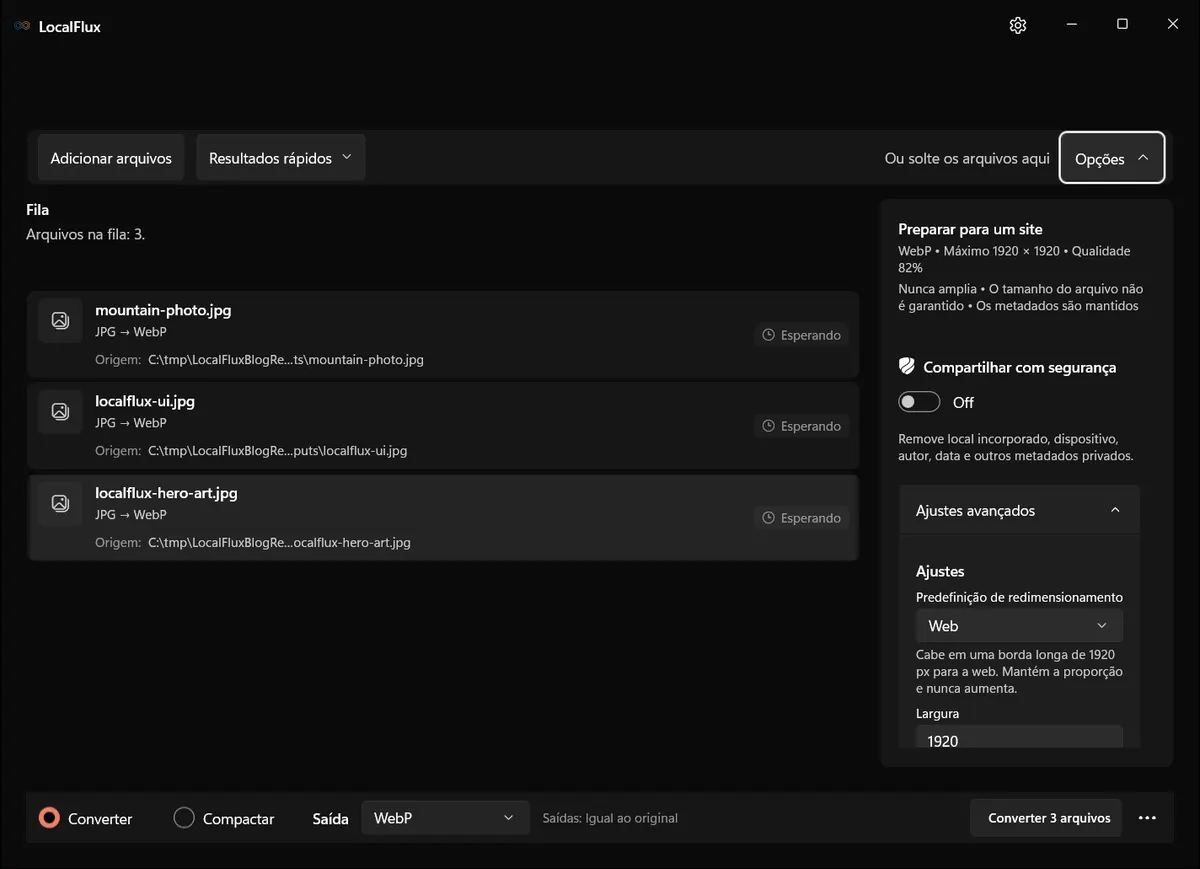
Task: Click Esperando status of mountain-photo.jpg
Action: [801, 335]
